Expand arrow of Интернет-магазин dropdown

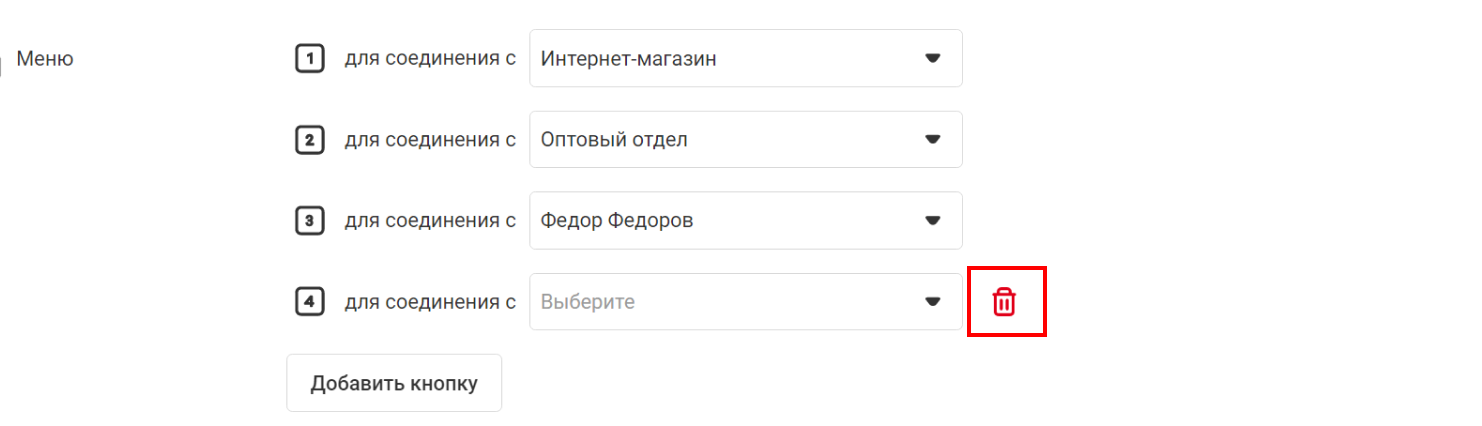(x=933, y=59)
